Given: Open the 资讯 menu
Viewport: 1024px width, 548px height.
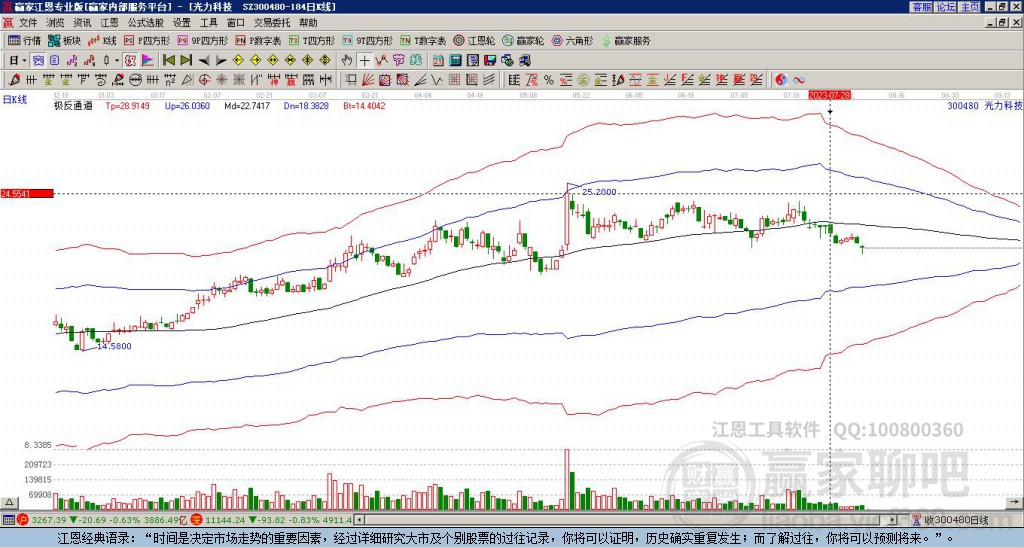Looking at the screenshot, I should [82, 23].
